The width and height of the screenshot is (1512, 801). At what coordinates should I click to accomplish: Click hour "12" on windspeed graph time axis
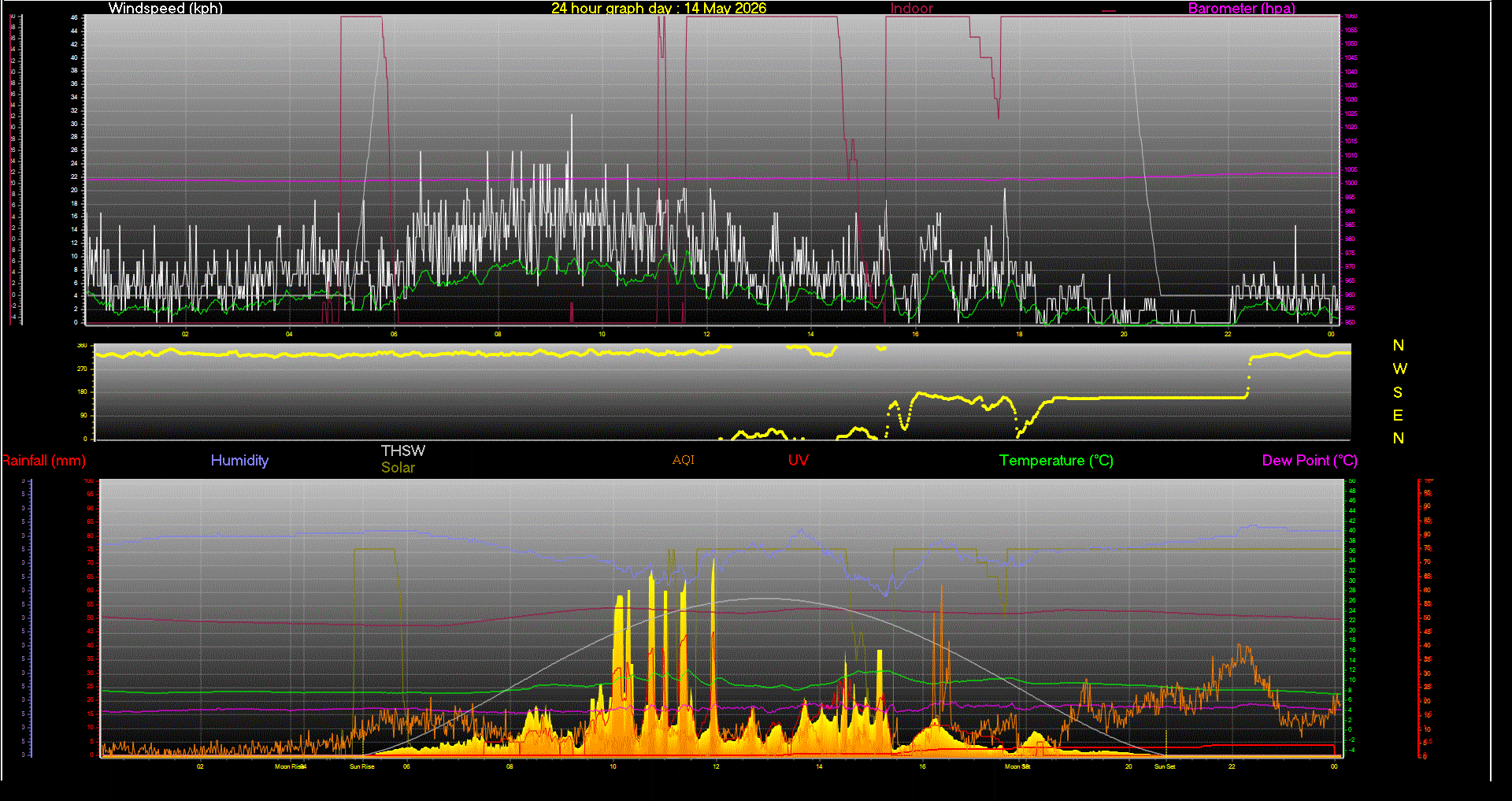(706, 334)
